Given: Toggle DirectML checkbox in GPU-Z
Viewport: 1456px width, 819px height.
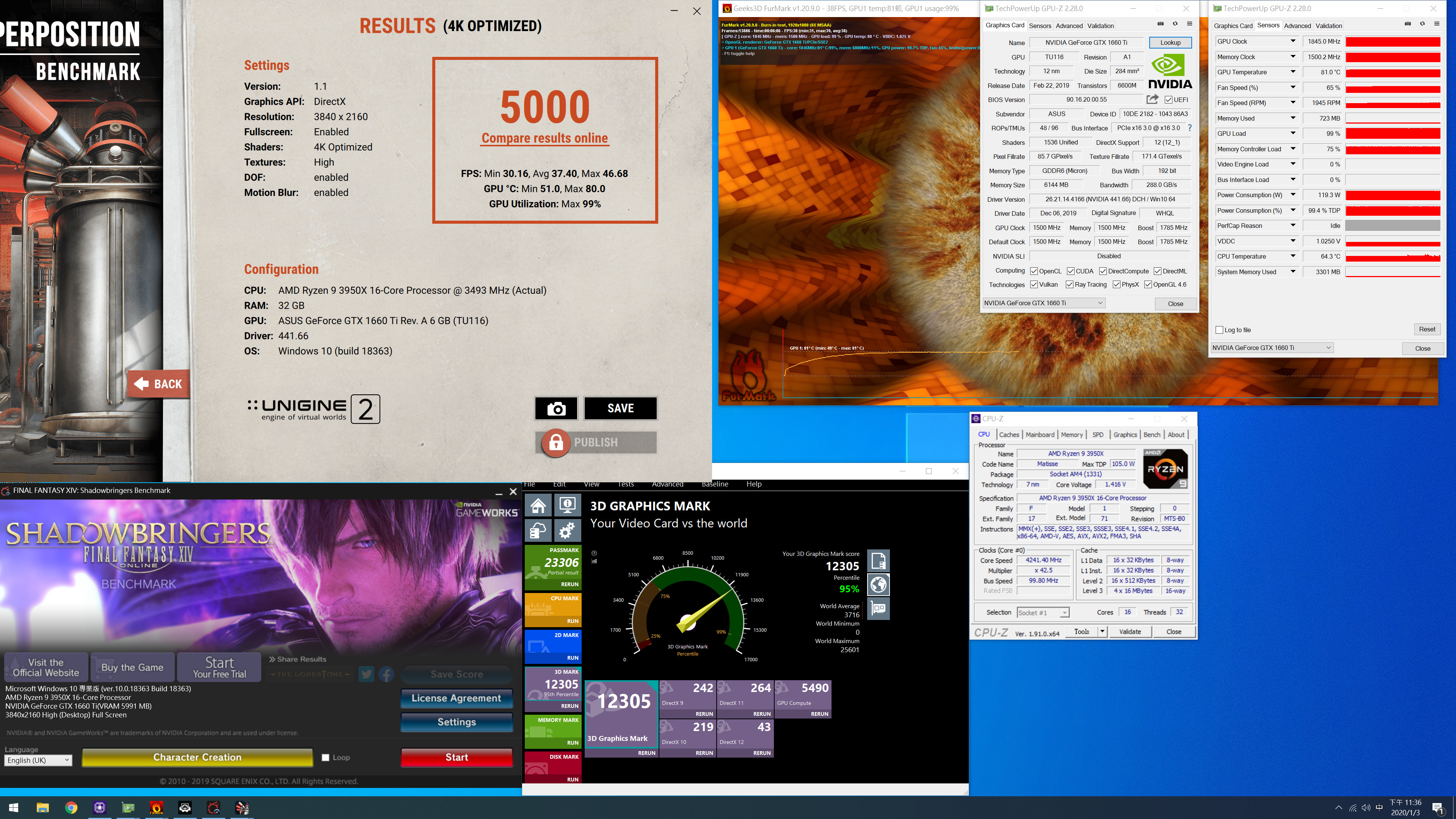Looking at the screenshot, I should tap(1158, 271).
